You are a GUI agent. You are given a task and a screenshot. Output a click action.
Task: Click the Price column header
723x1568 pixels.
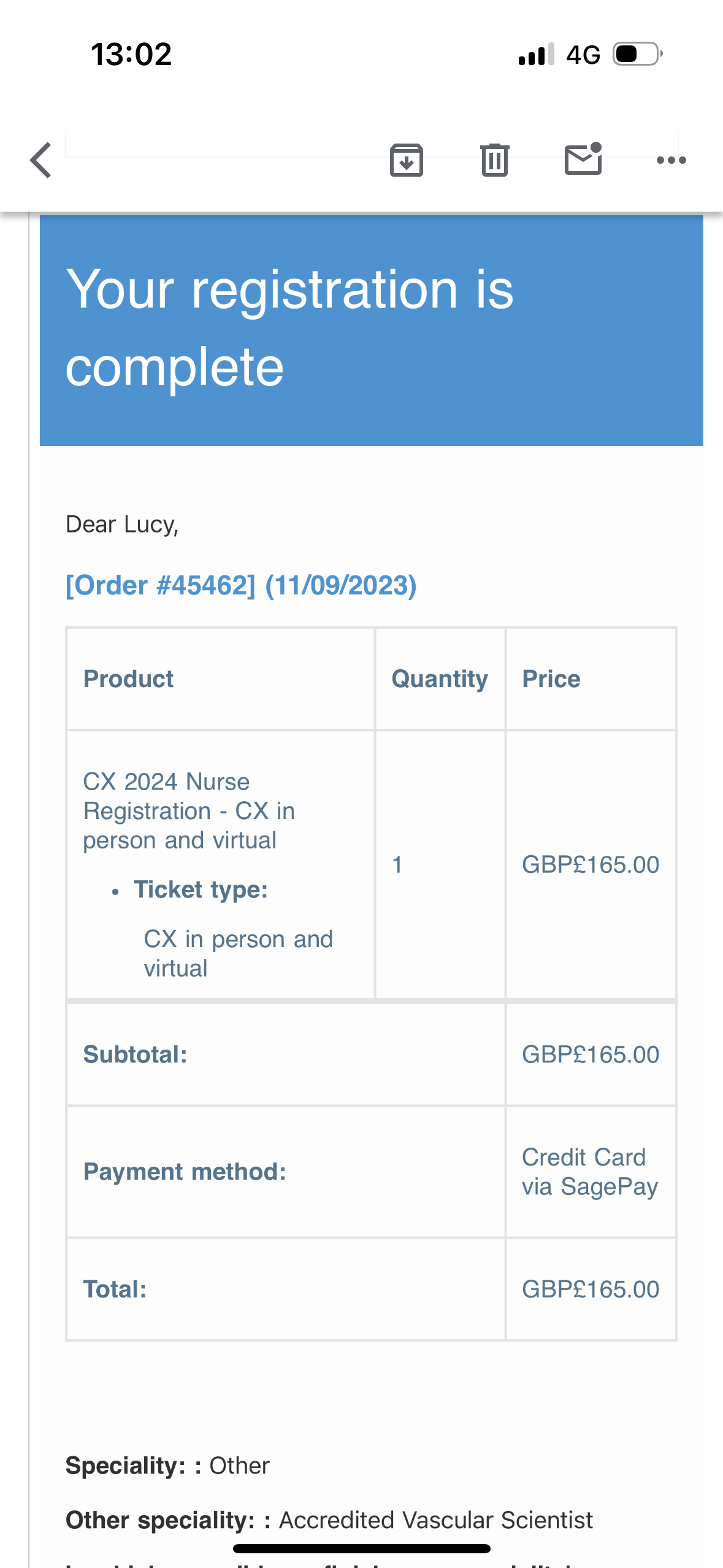[x=551, y=678]
